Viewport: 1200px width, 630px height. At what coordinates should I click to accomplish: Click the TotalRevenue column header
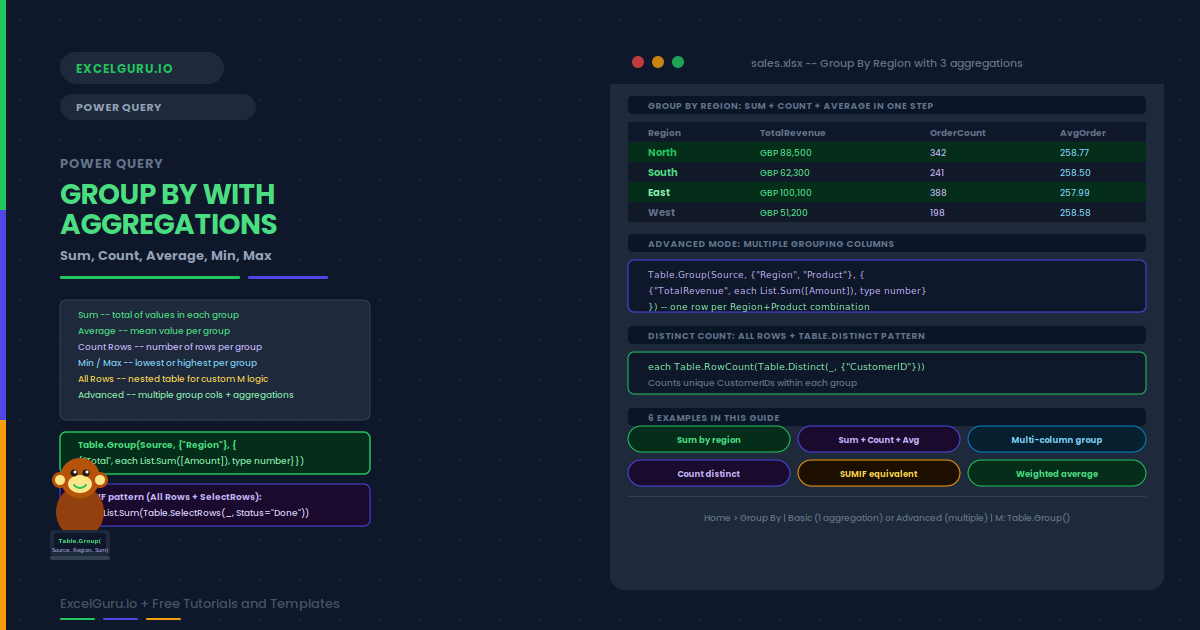[793, 132]
